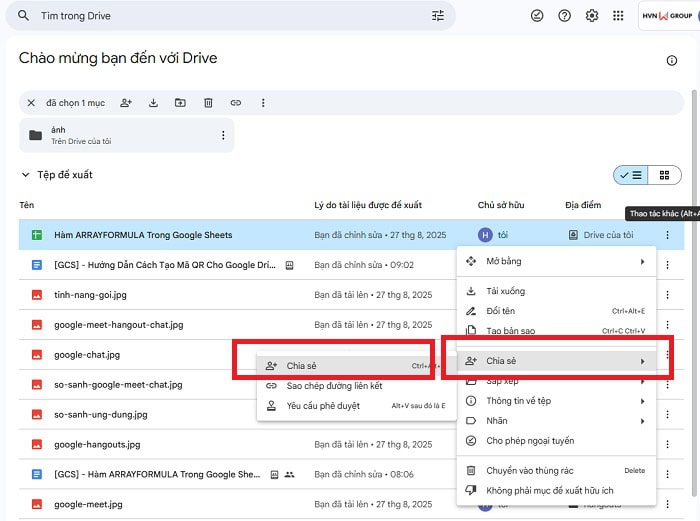Click the get link icon in toolbar

pos(236,103)
